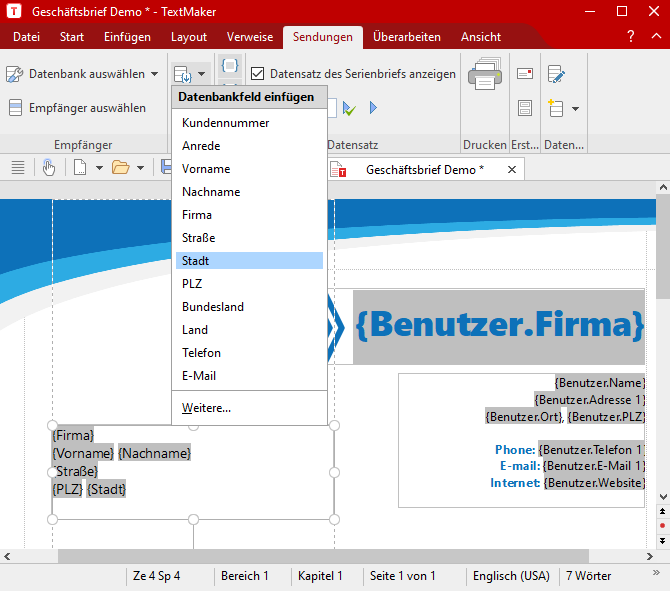Expand the open folder dropdown arrow
The height and width of the screenshot is (591, 670).
140,168
